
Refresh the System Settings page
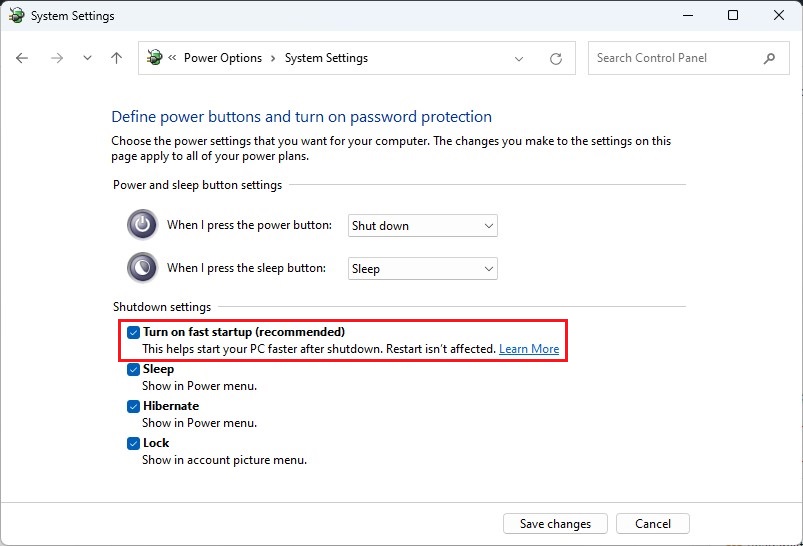click(556, 58)
